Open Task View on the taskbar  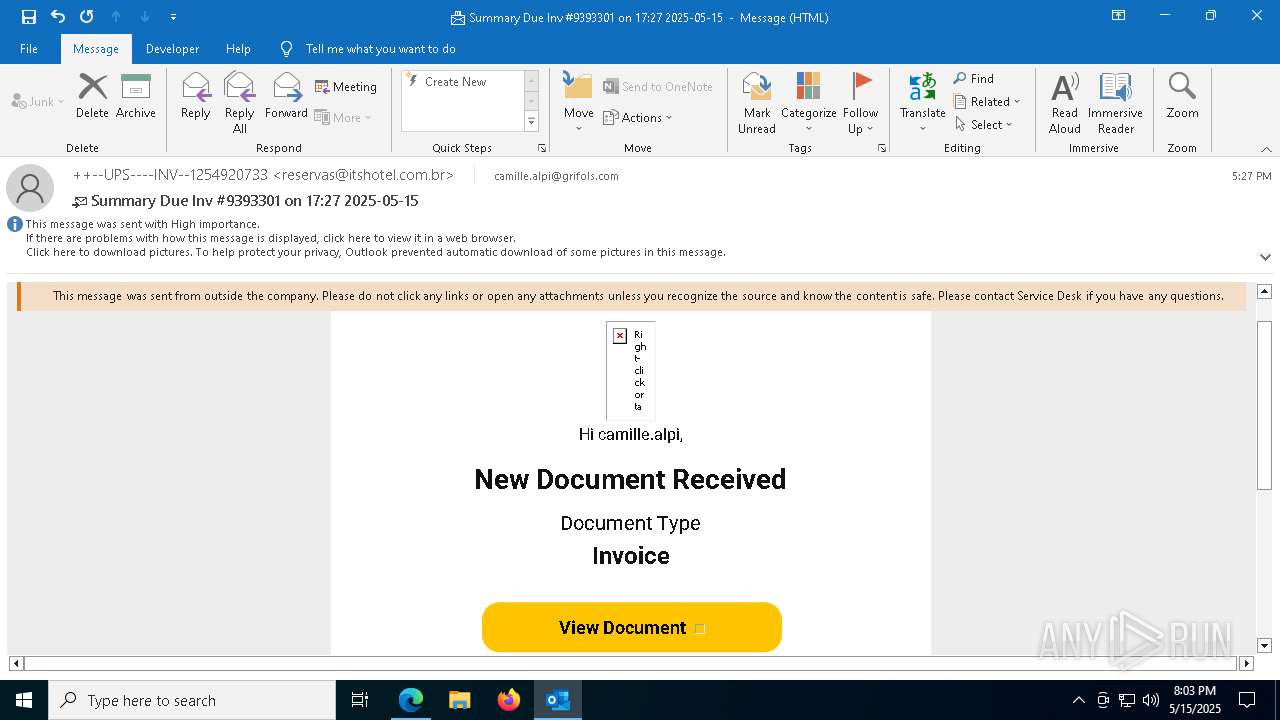[360, 700]
